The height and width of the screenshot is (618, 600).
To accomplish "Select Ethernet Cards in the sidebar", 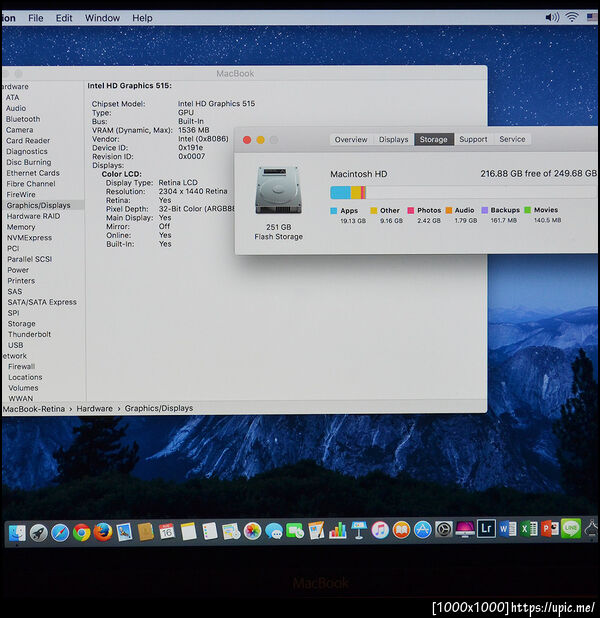I will 33,173.
